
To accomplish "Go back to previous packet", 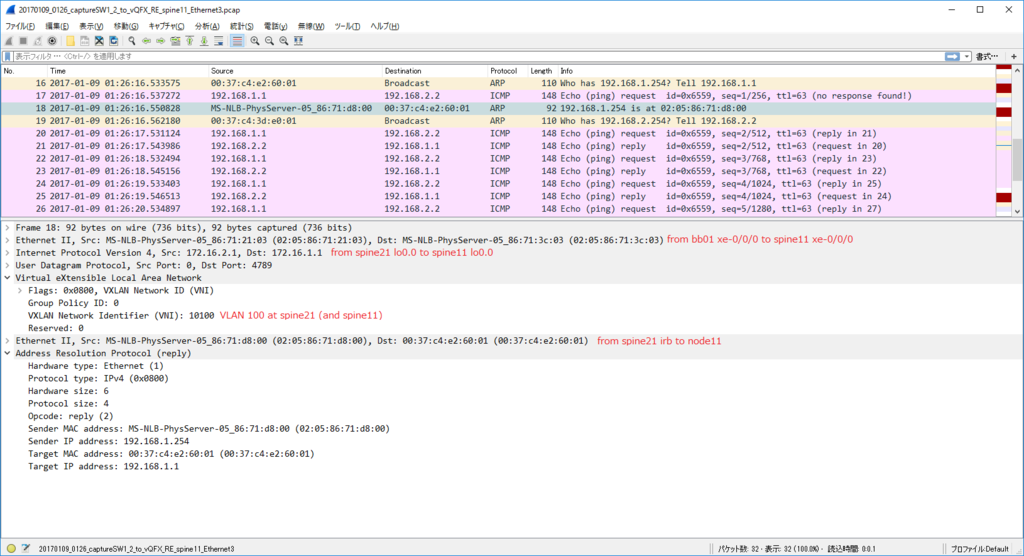I will coord(146,41).
